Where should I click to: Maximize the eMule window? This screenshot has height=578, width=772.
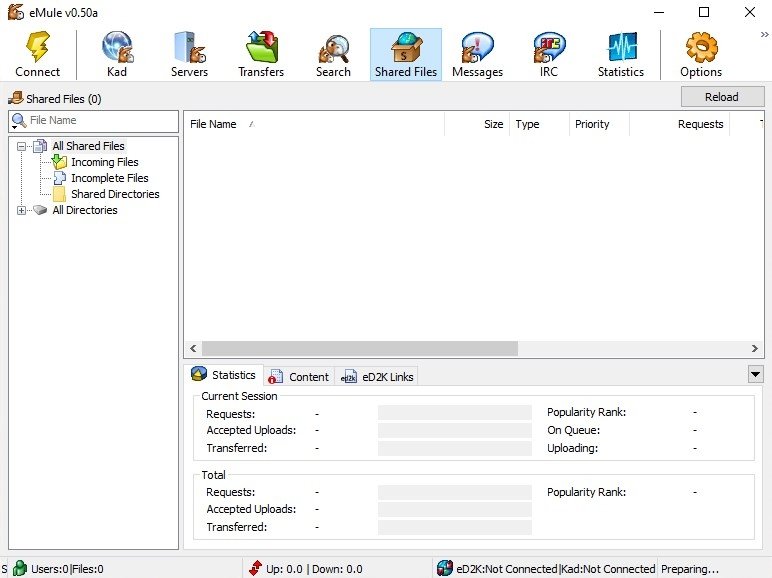(704, 12)
